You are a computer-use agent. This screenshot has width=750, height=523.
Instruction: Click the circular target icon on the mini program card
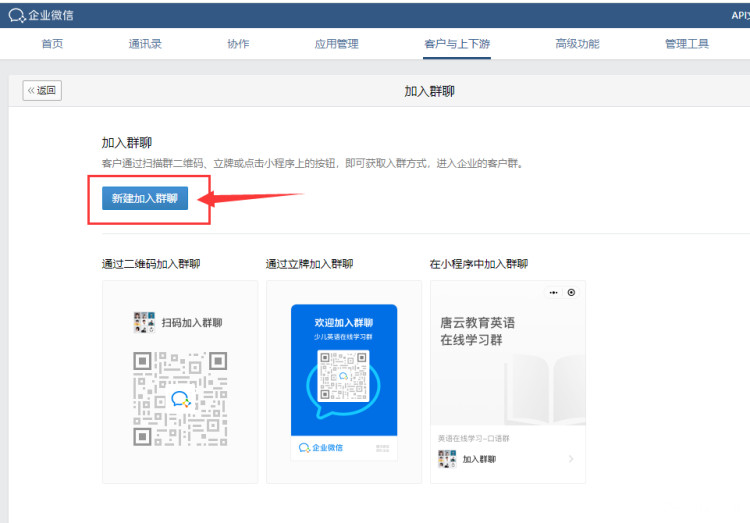tap(571, 293)
